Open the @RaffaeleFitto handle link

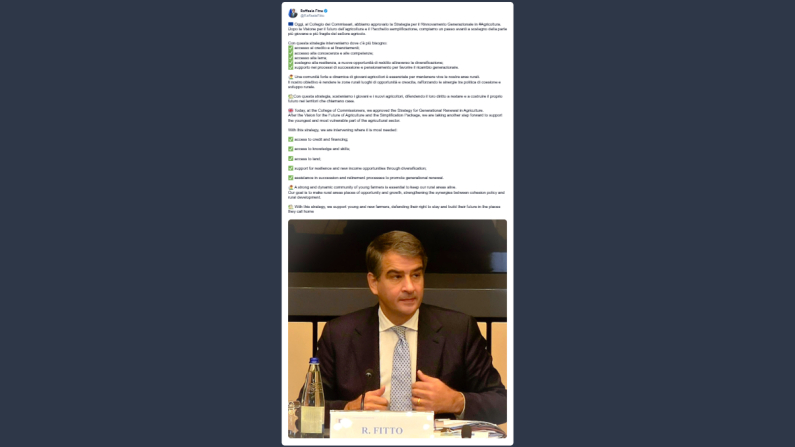tap(312, 16)
